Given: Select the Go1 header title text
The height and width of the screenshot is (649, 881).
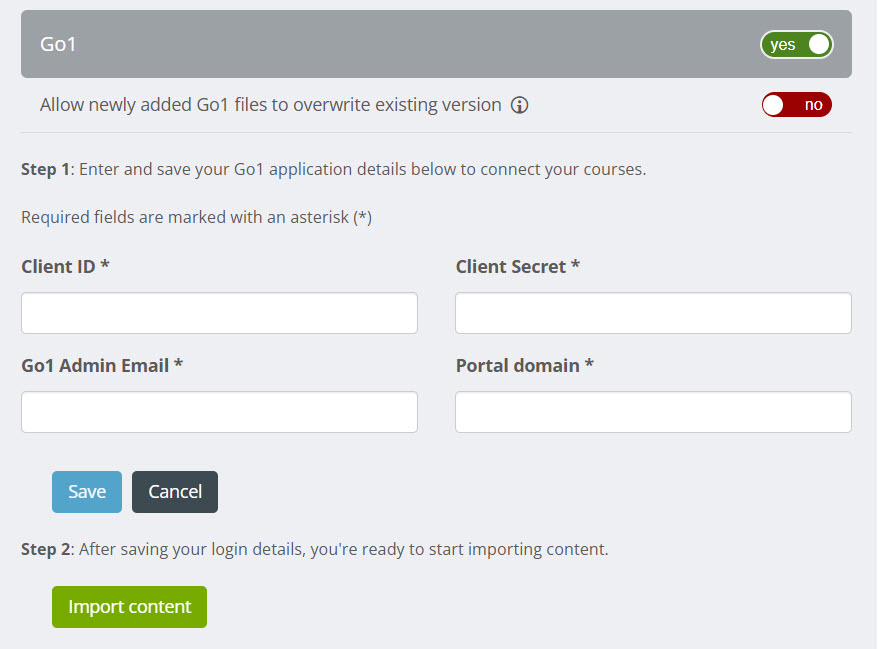Looking at the screenshot, I should click(x=58, y=44).
